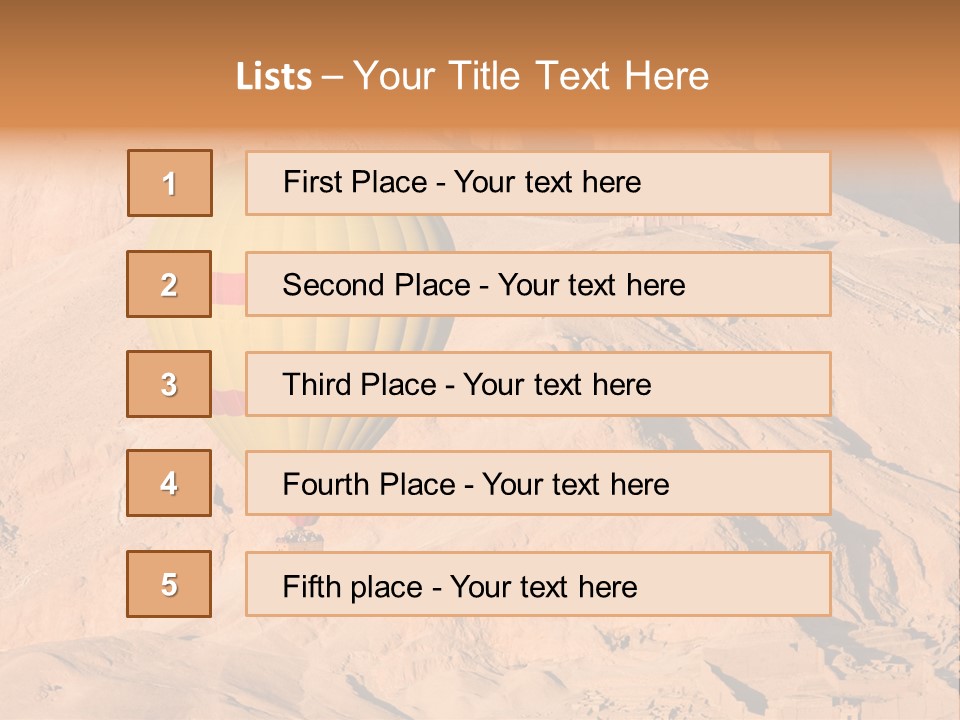The image size is (960, 720).
Task: Click the orange header band left of title
Action: click(x=110, y=75)
